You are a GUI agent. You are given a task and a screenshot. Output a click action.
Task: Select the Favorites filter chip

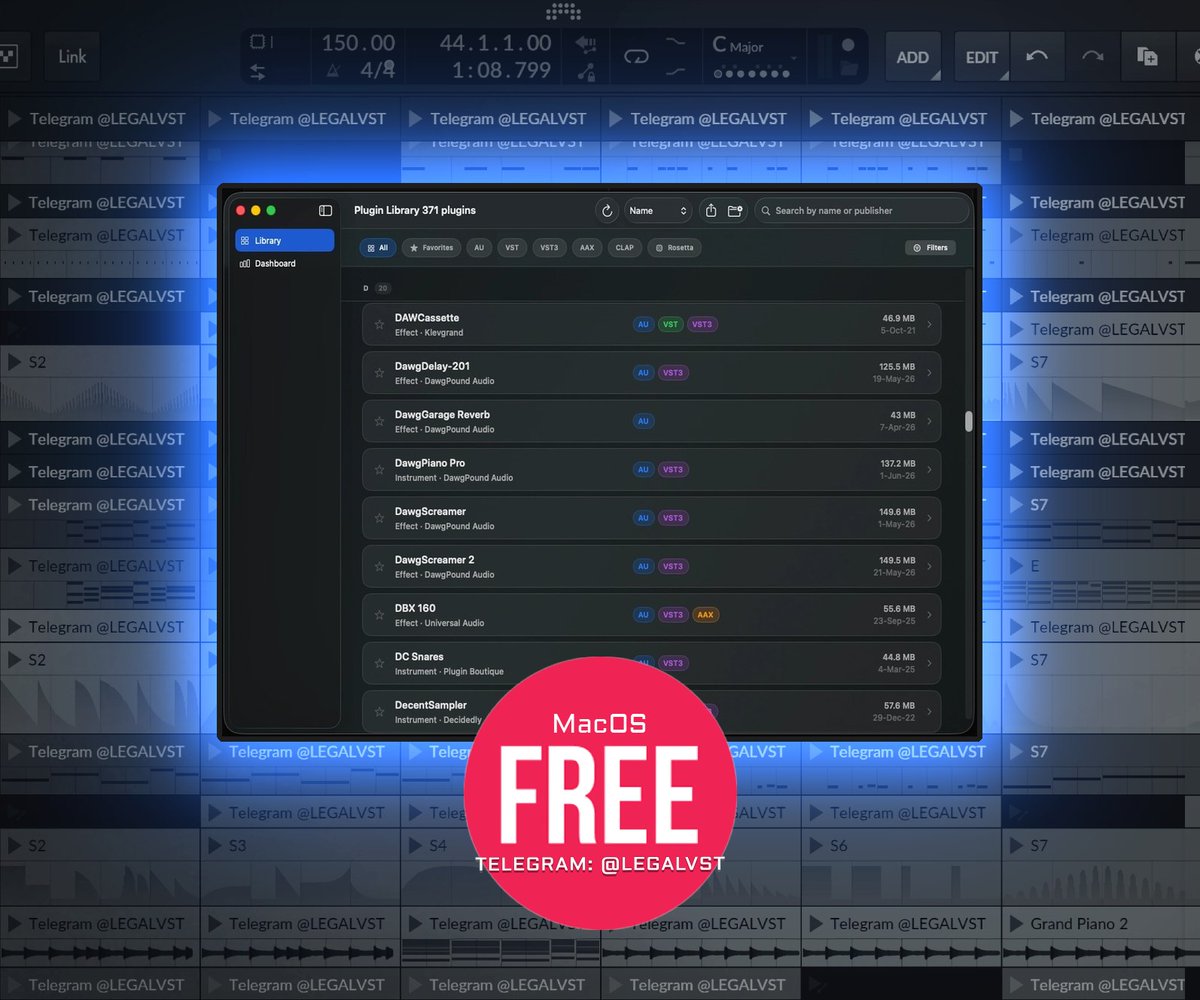tap(432, 248)
